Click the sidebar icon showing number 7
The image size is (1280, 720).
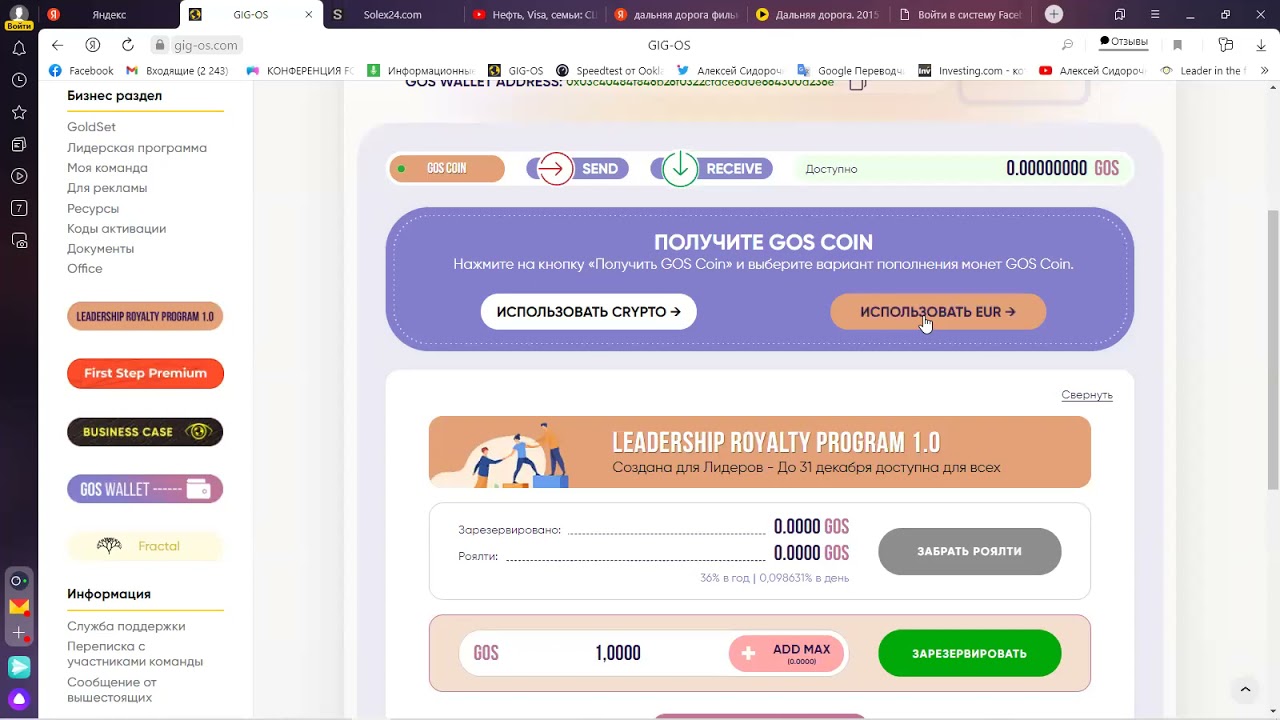click(x=19, y=208)
